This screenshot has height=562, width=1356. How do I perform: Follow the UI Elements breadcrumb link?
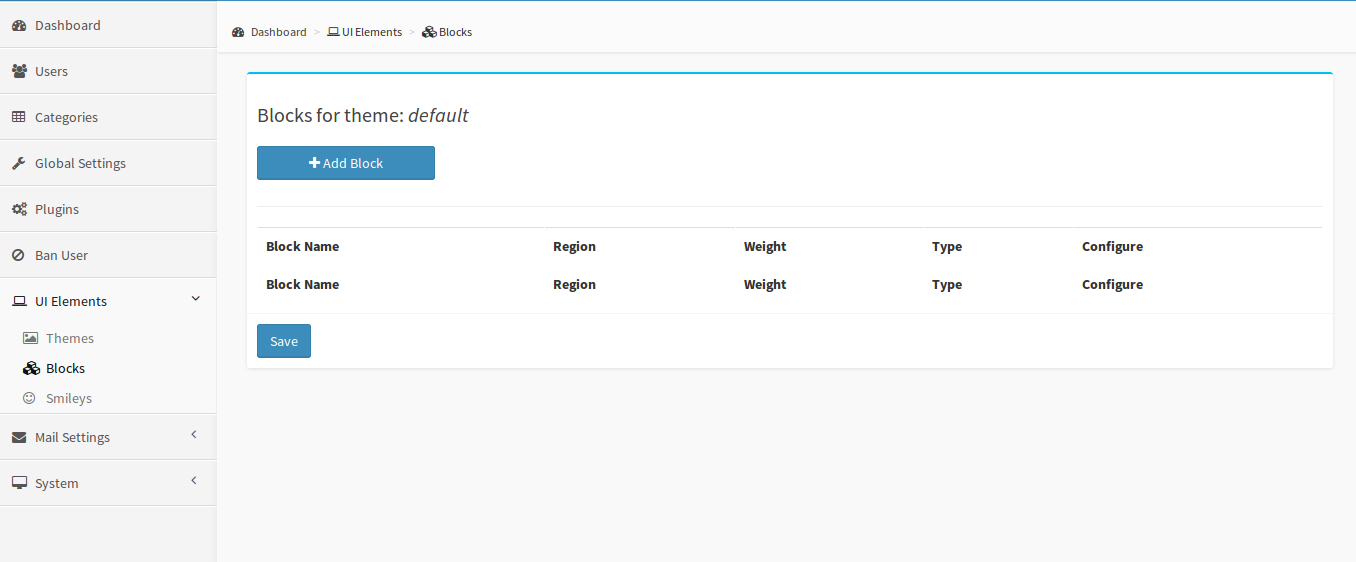[x=372, y=32]
